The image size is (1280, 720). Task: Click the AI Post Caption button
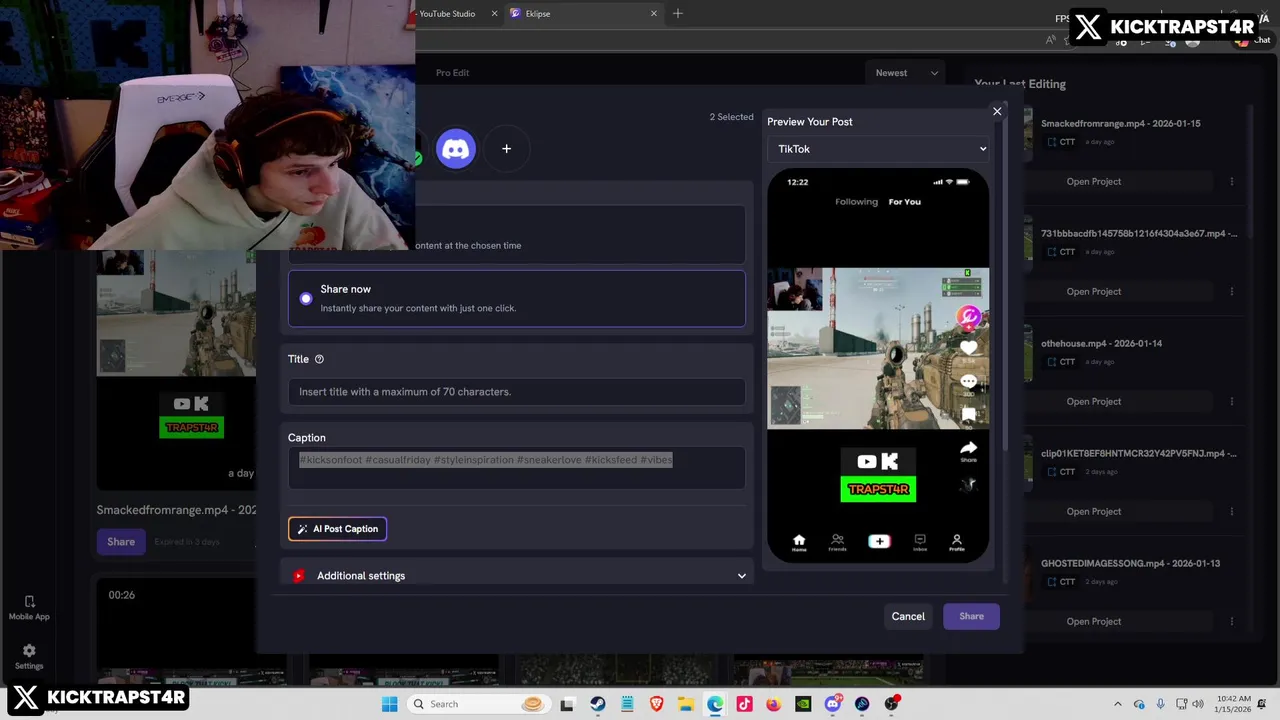[337, 529]
